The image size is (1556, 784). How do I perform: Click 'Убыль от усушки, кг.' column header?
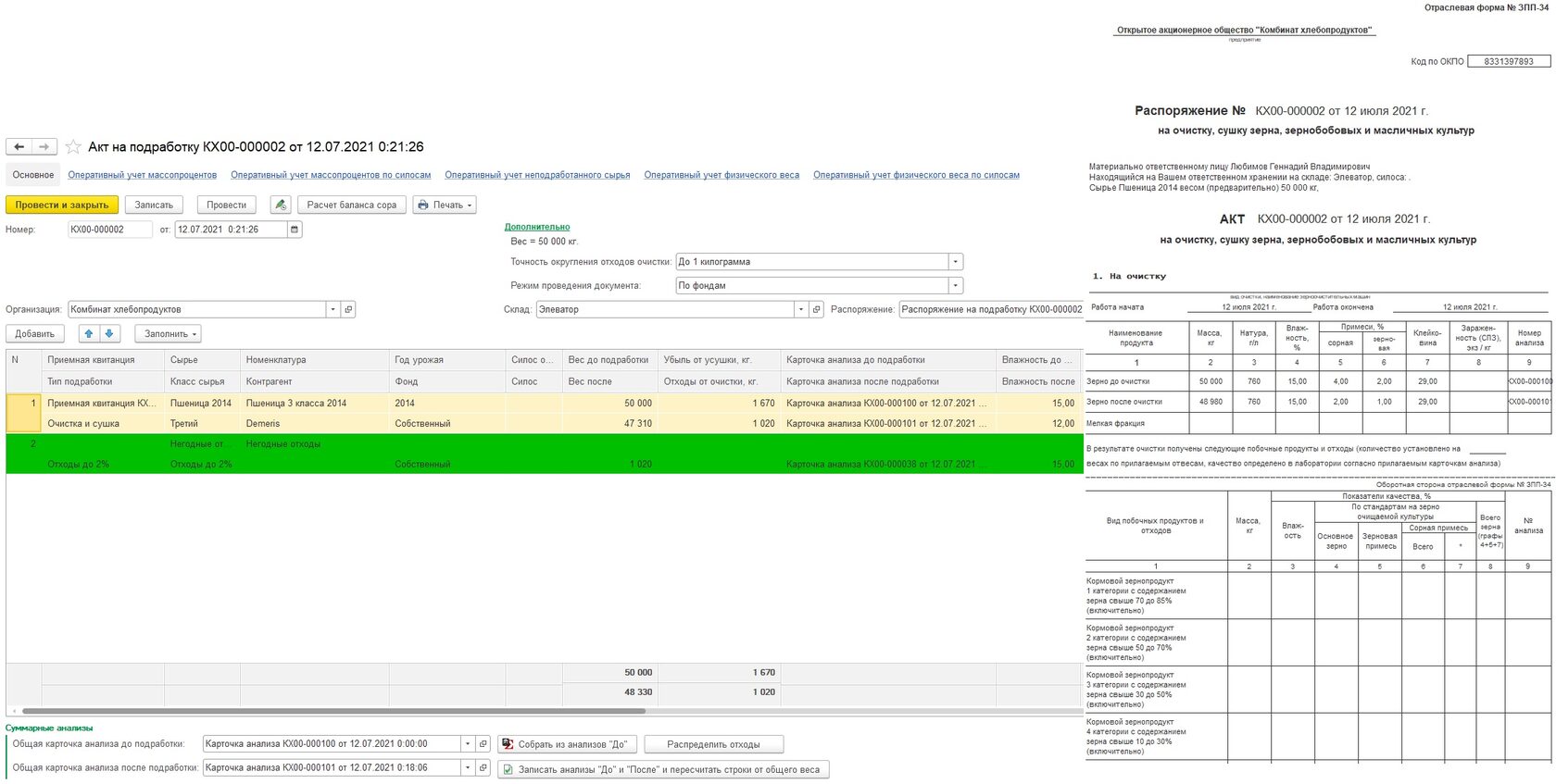point(719,360)
